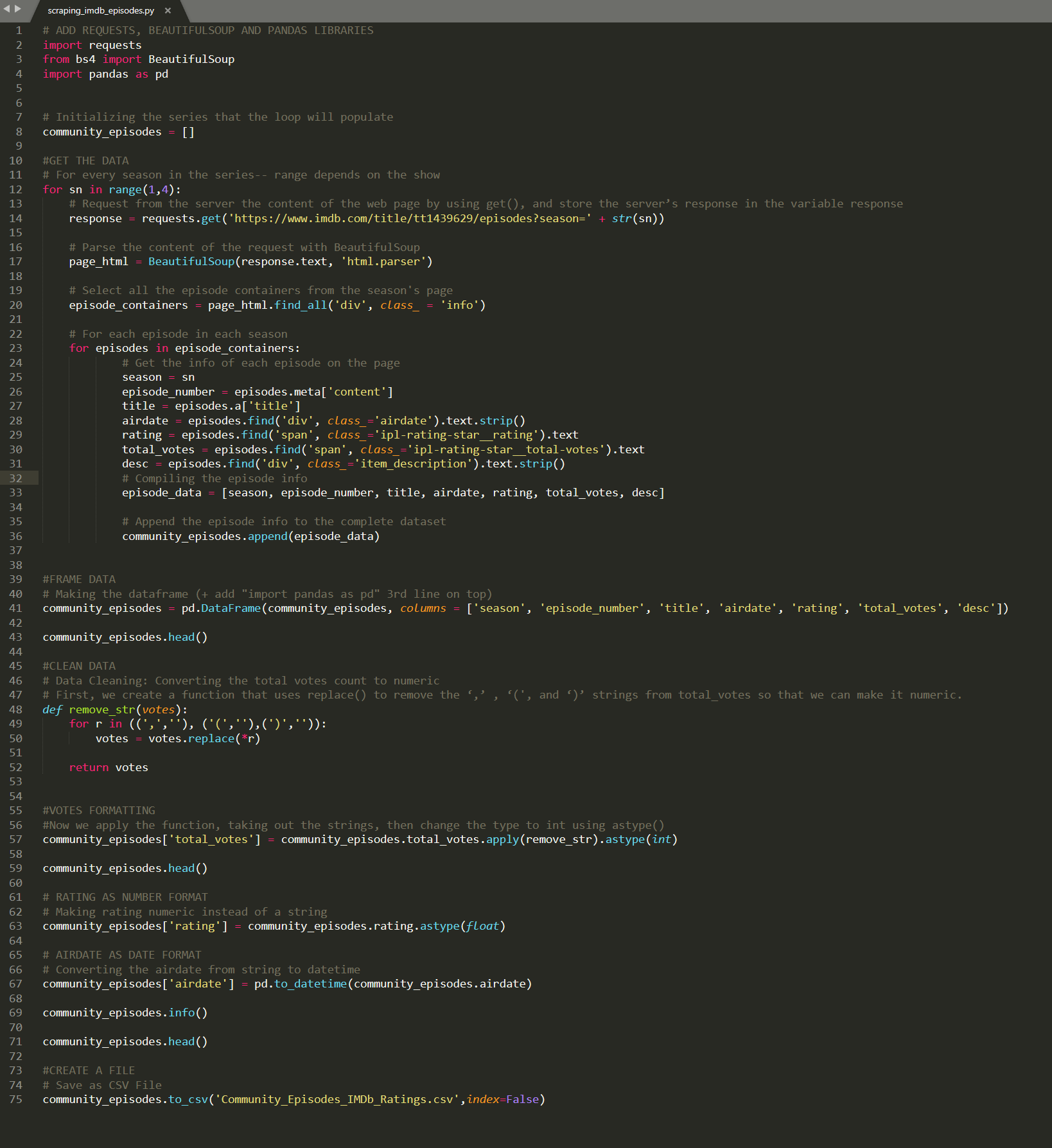Click the left tab navigation arrow
Screen dimensions: 1052x1148
tap(6, 8)
